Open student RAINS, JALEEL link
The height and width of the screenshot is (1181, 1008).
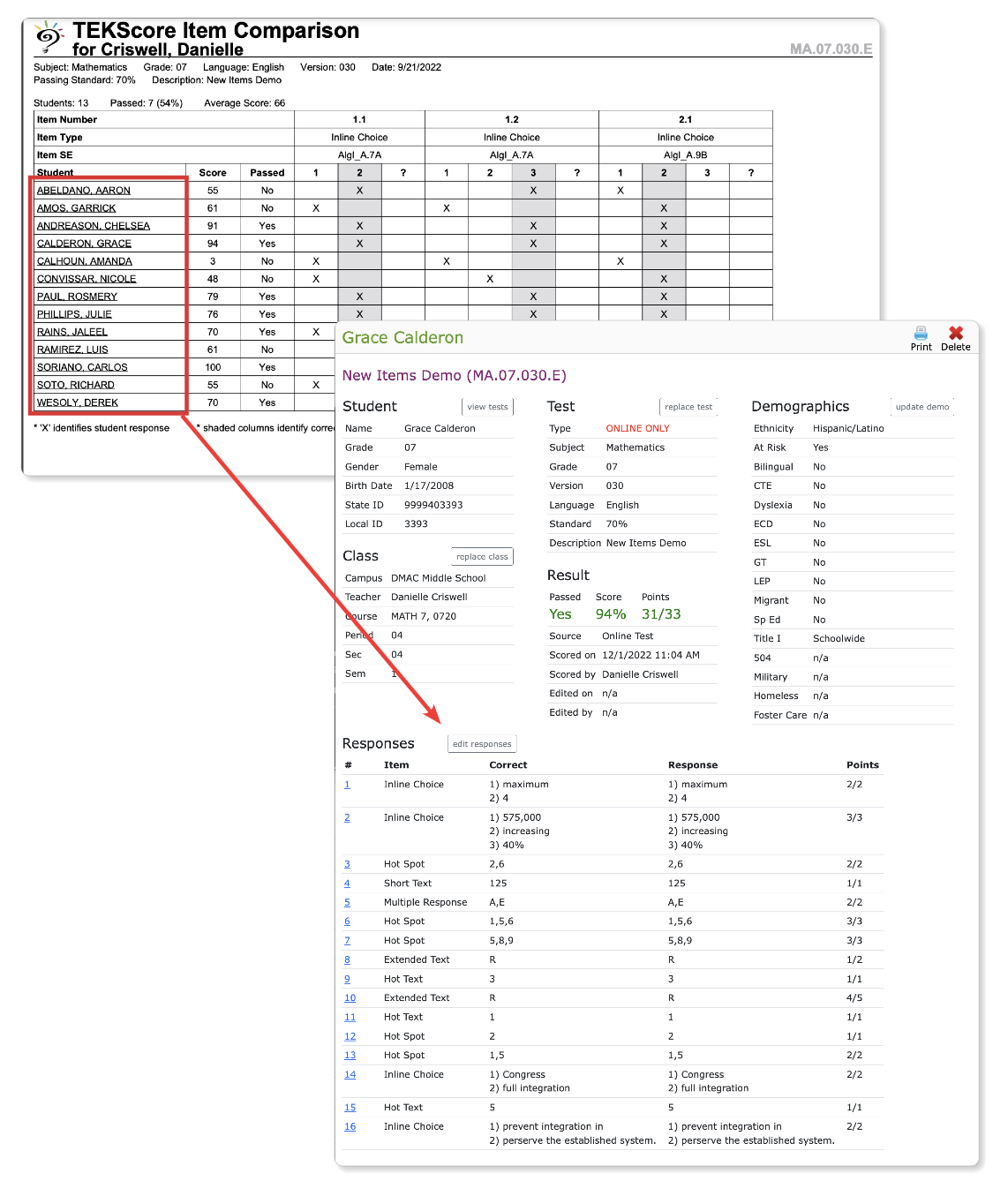click(x=72, y=332)
